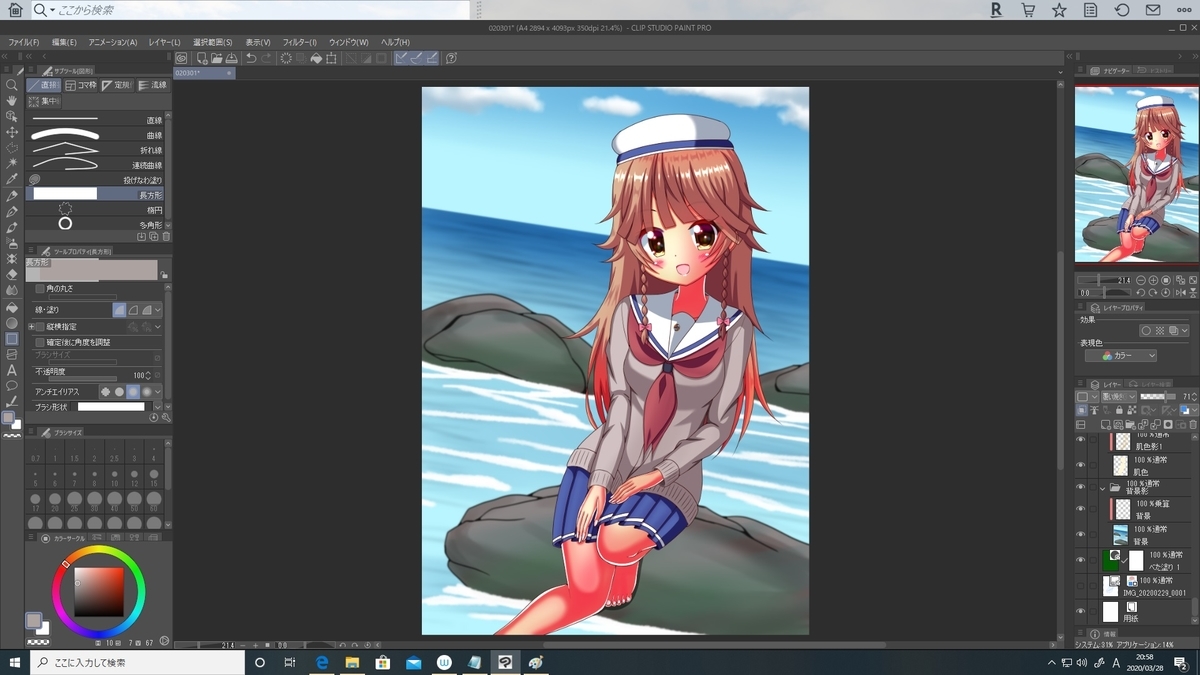Screen dimensions: 1200x675
Task: Click the Redo arrow in command bar
Action: tap(267, 58)
